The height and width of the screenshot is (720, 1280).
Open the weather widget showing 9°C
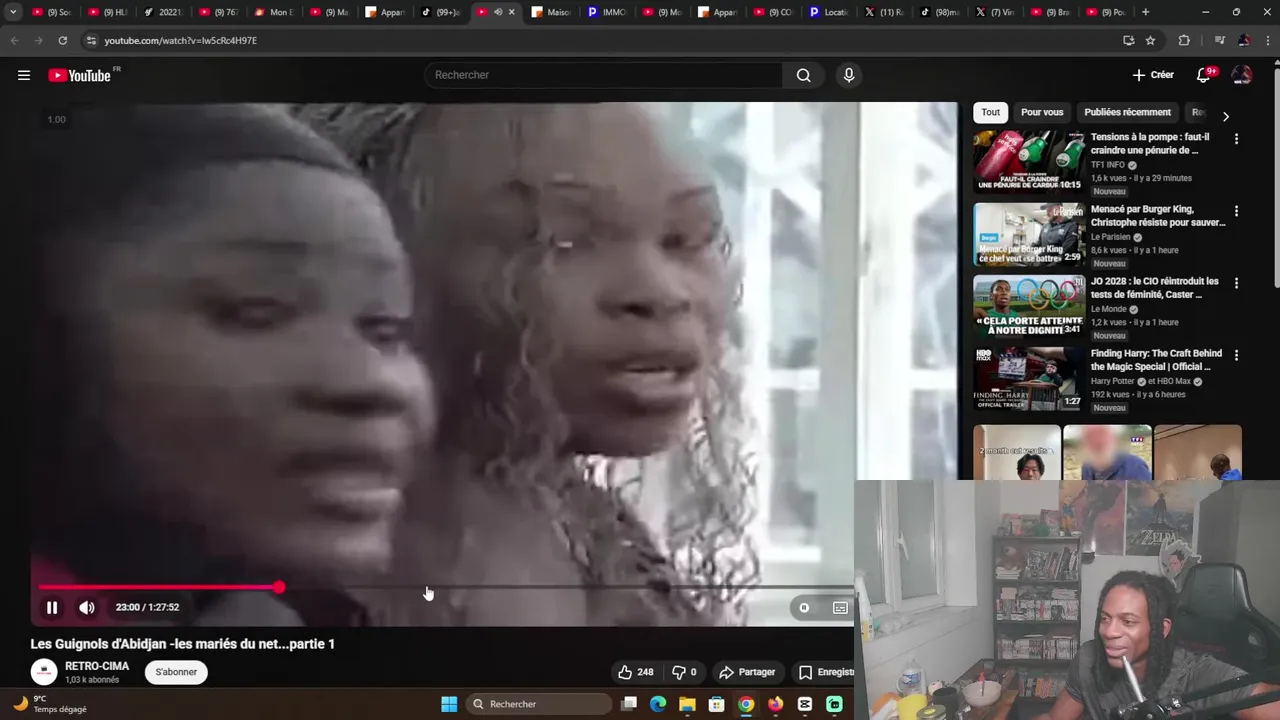50,704
